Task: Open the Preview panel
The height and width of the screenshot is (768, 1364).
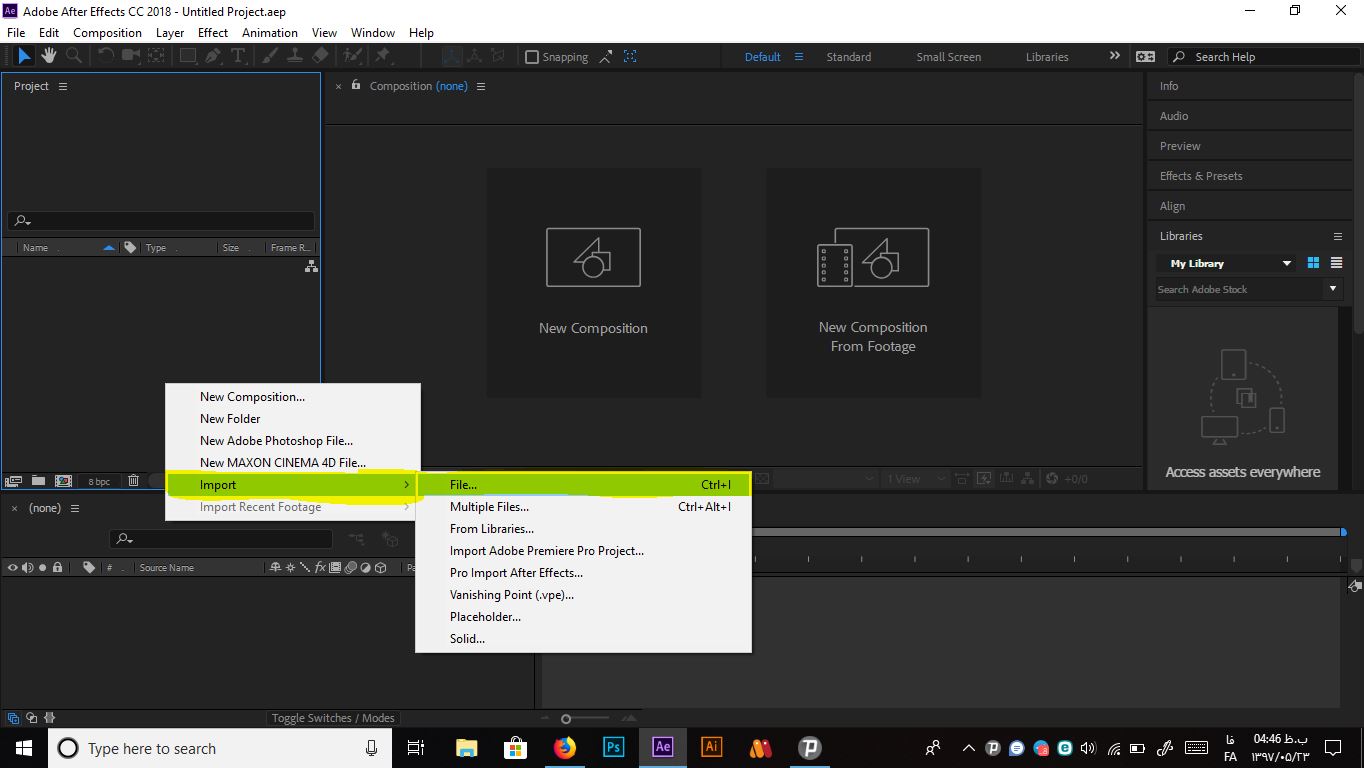Action: tap(1180, 146)
